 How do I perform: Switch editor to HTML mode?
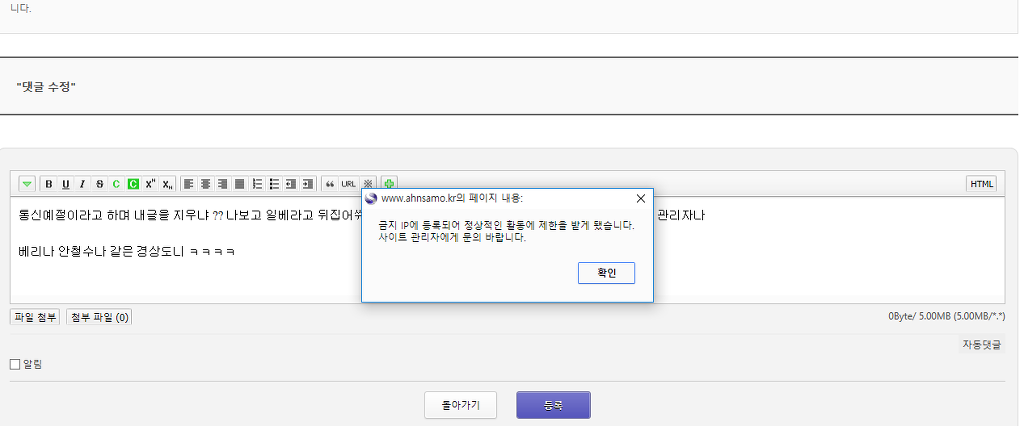[x=981, y=184]
